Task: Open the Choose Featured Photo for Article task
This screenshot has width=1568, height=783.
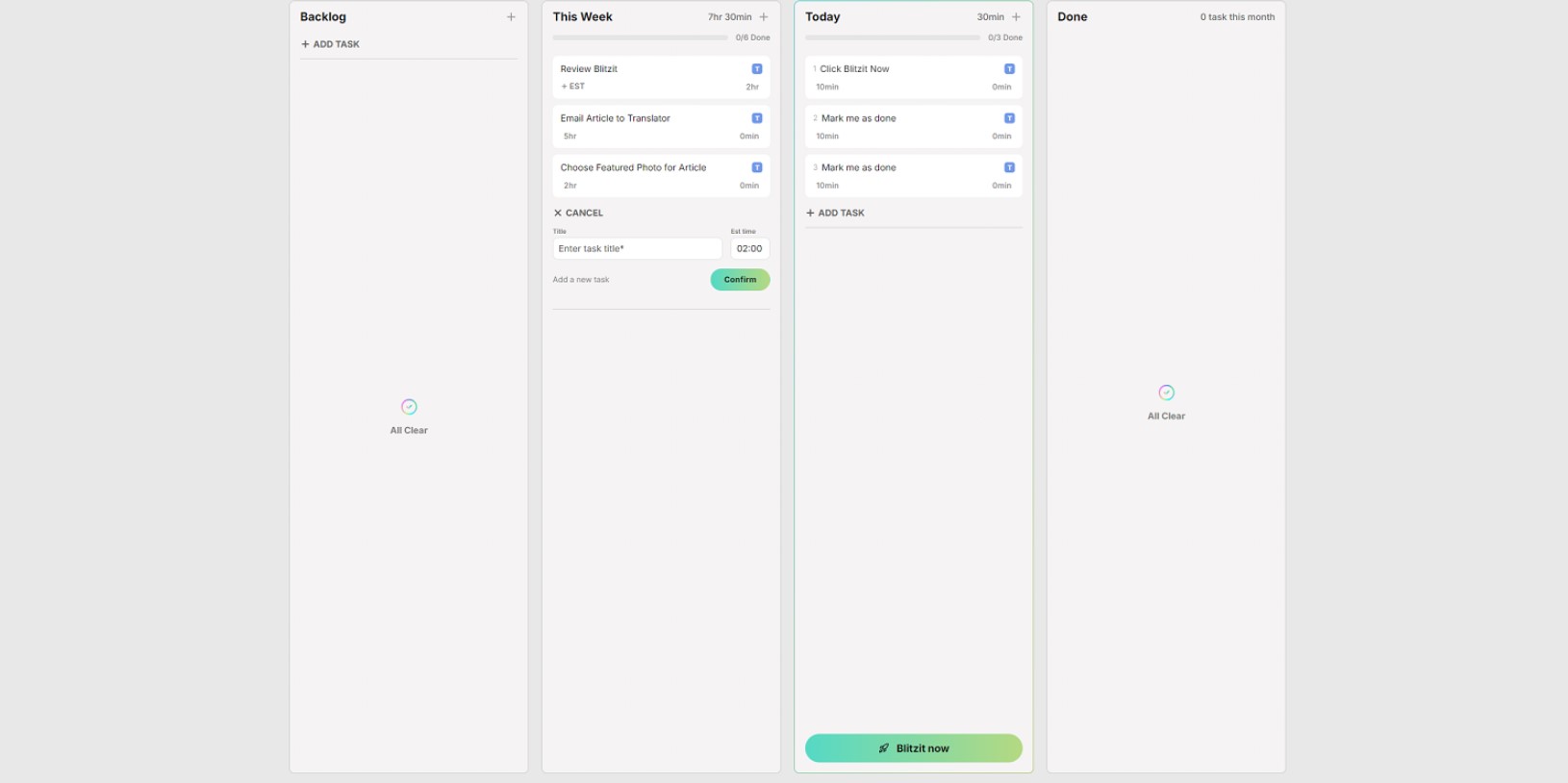Action: pos(633,167)
